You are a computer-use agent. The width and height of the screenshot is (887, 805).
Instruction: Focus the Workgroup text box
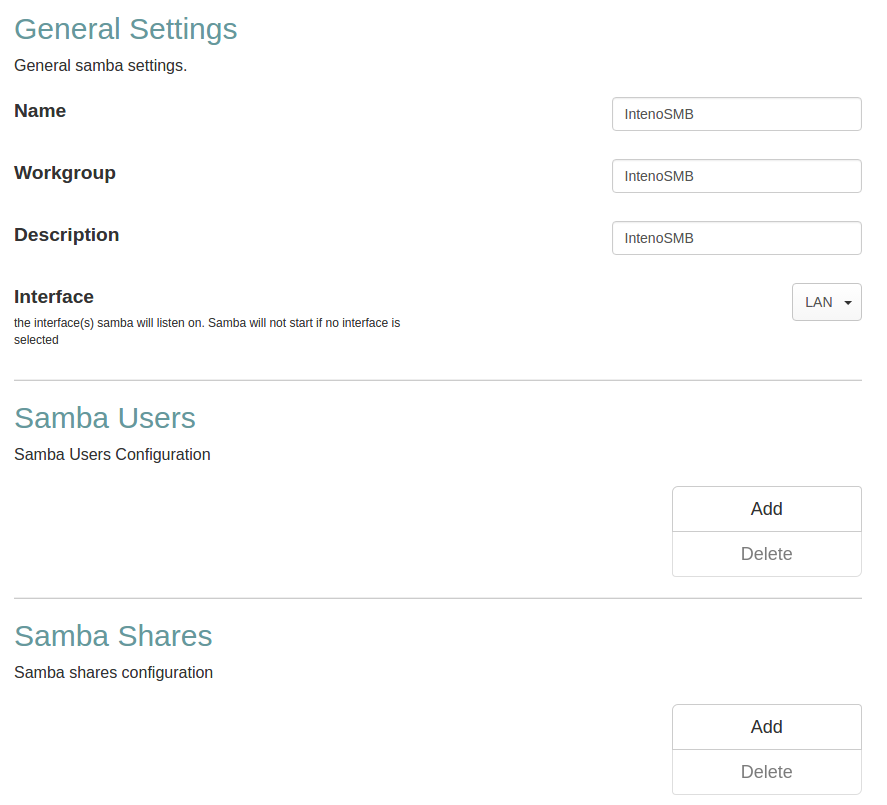(x=736, y=176)
